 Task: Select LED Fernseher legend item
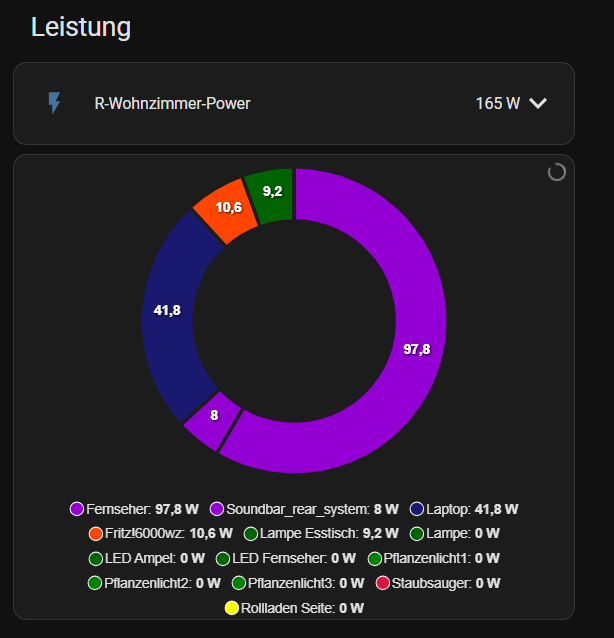point(286,558)
